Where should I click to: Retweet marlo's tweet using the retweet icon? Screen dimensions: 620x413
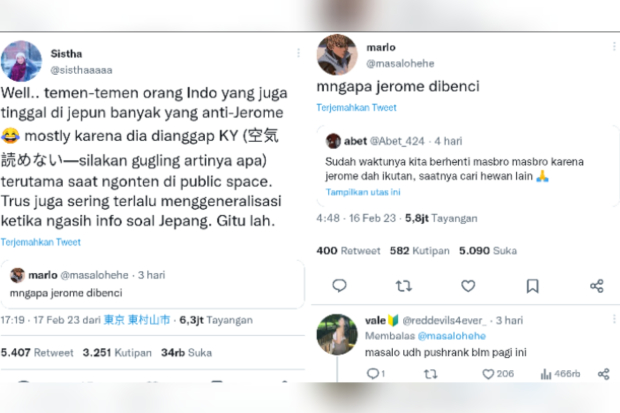tap(404, 286)
